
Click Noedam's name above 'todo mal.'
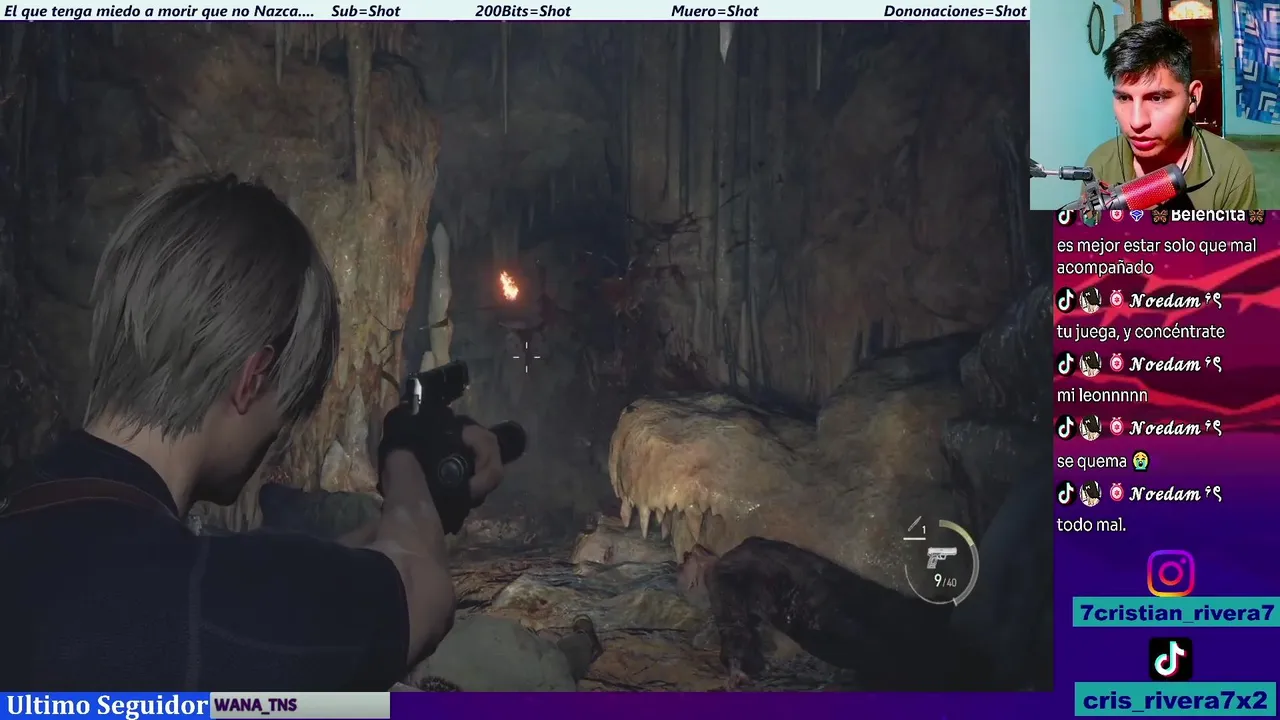pyautogui.click(x=1164, y=493)
